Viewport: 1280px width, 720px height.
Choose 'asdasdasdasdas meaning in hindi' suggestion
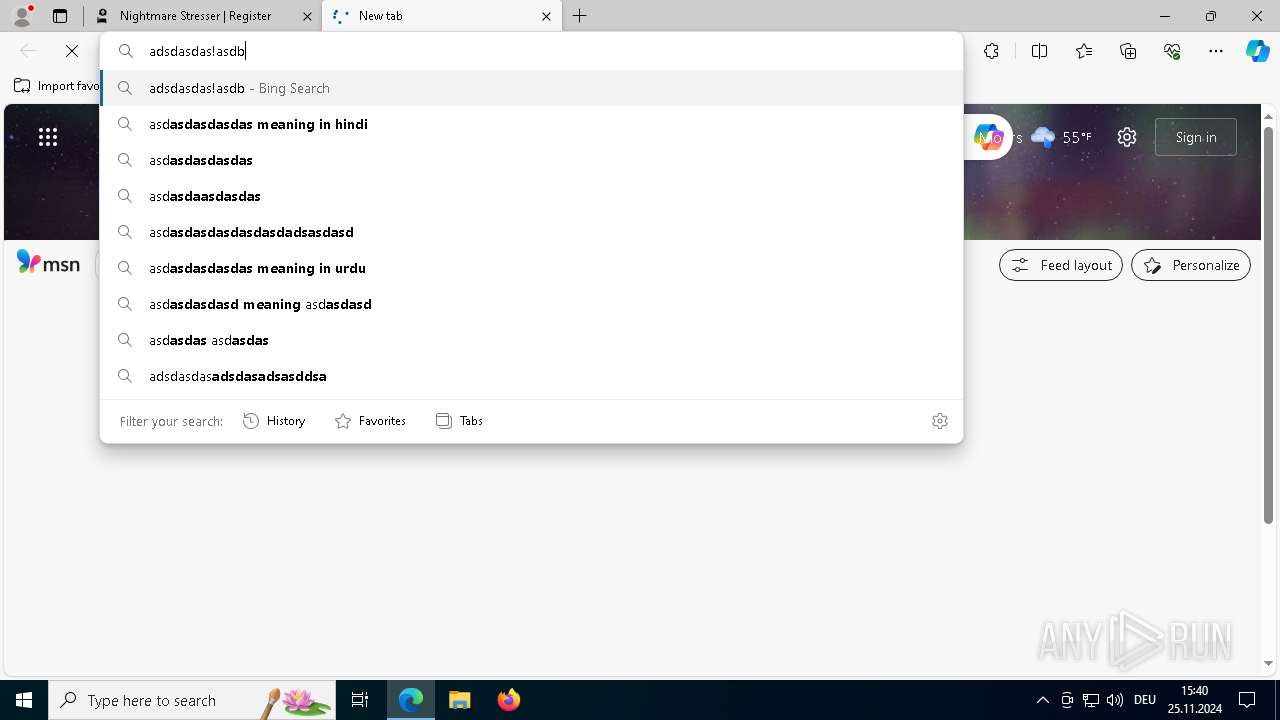[531, 124]
